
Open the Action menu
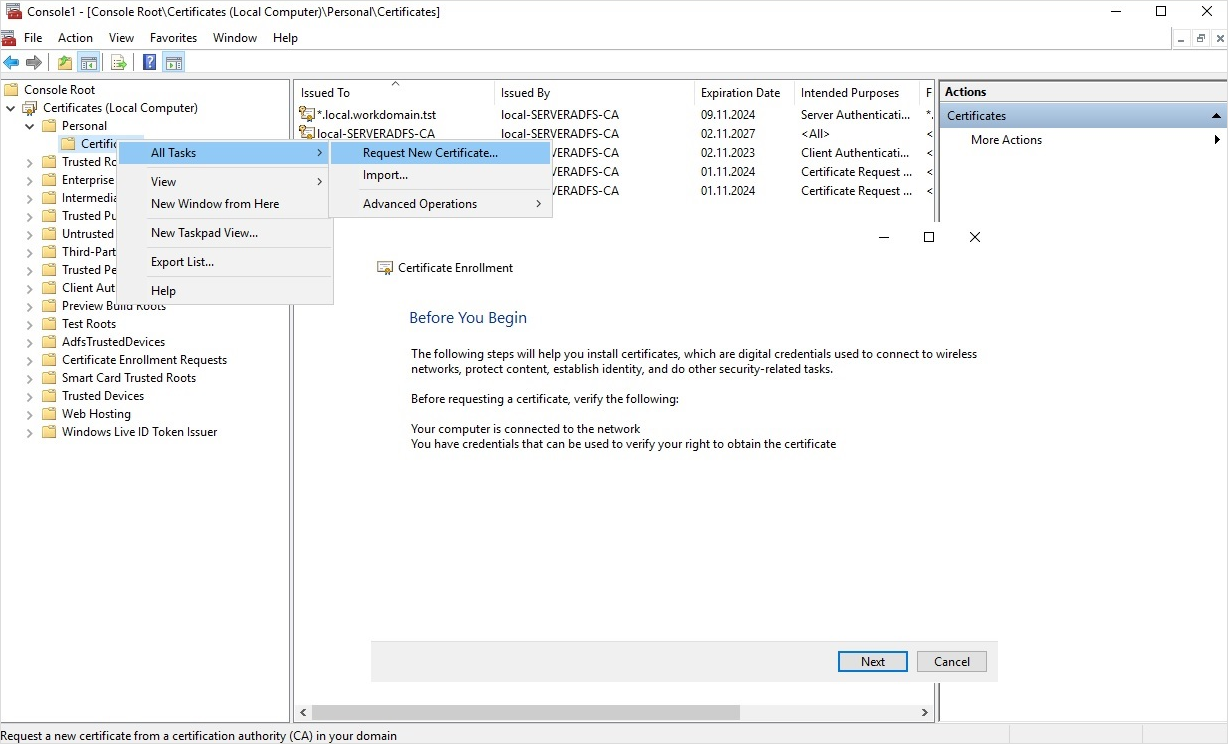point(75,38)
